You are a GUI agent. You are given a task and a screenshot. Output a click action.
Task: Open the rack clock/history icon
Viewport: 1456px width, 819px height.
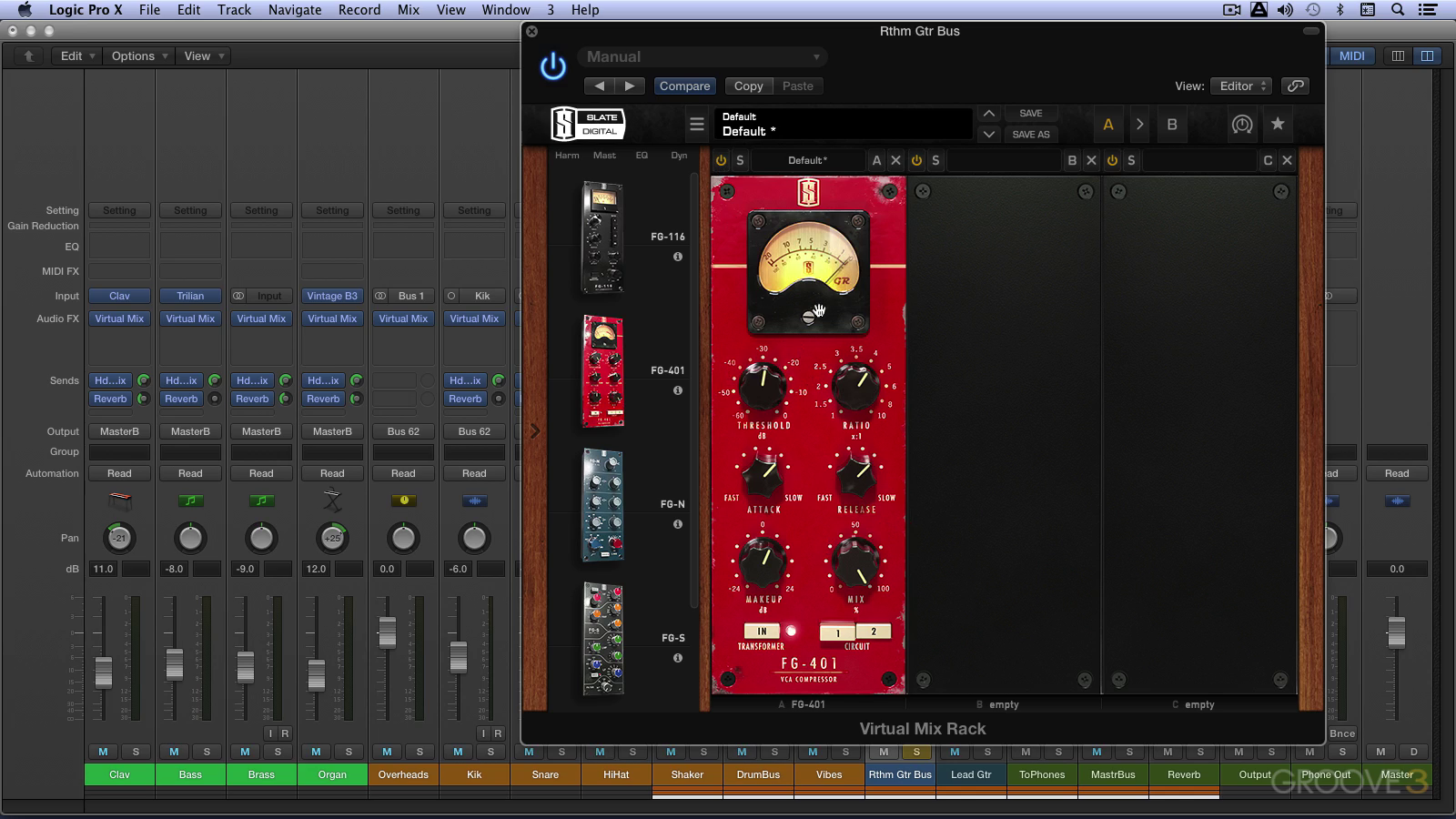pyautogui.click(x=1242, y=125)
